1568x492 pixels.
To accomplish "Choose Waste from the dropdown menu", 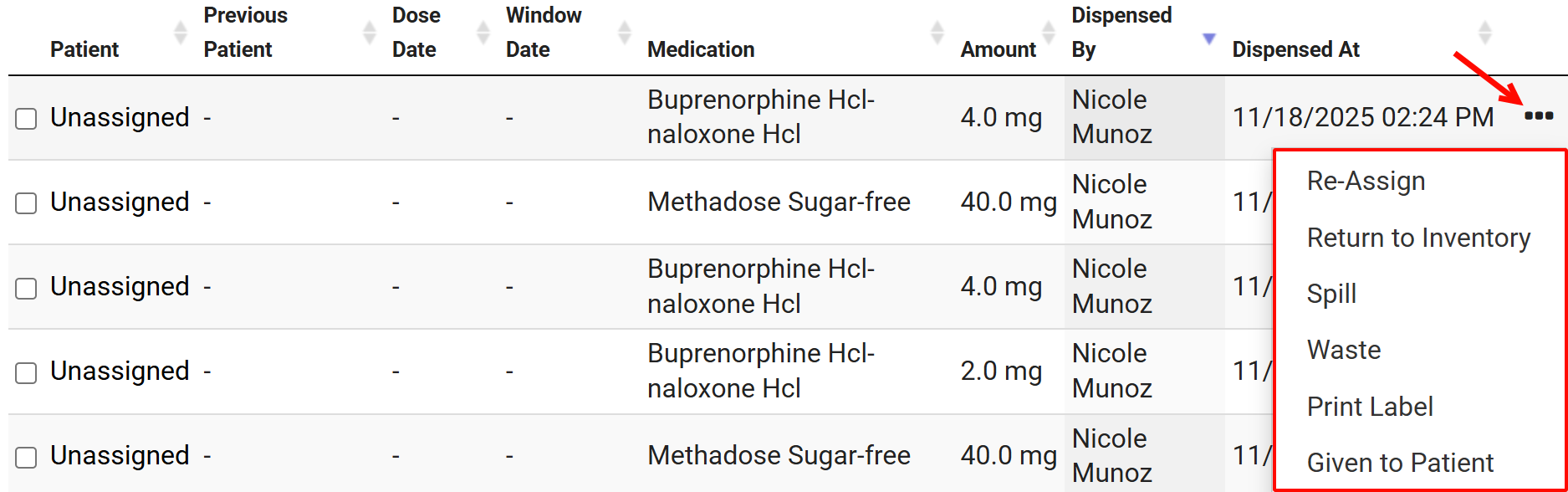I will pos(1344,350).
